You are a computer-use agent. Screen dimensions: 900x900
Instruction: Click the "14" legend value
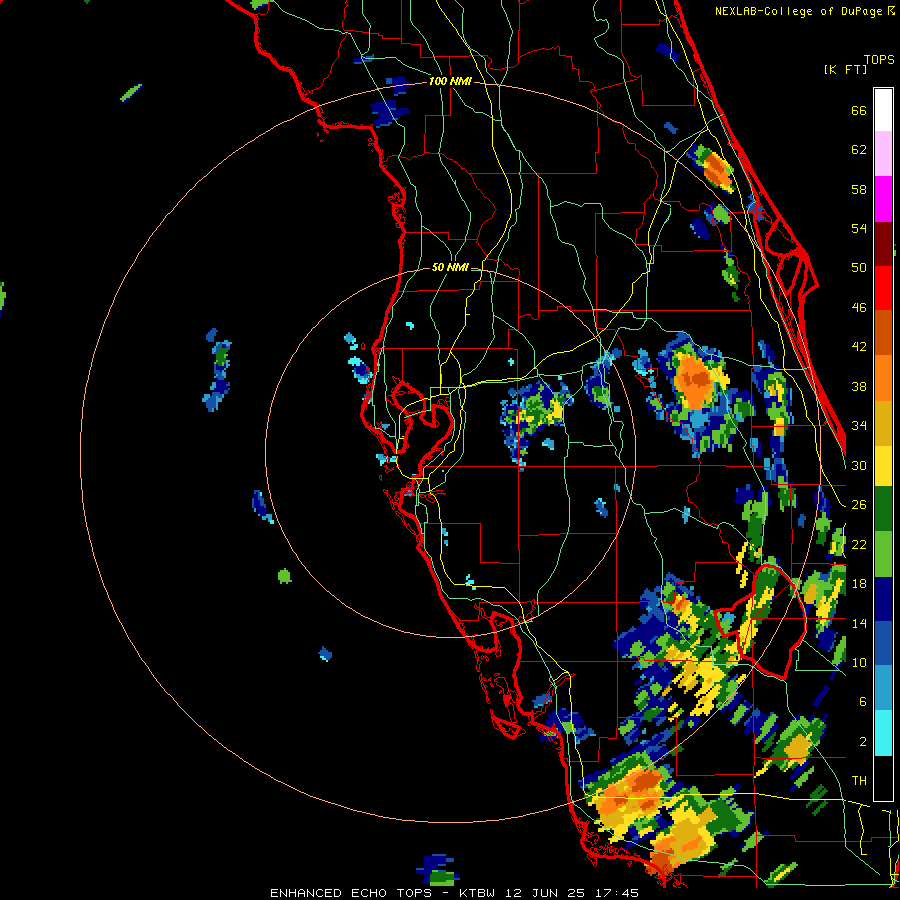click(x=859, y=623)
